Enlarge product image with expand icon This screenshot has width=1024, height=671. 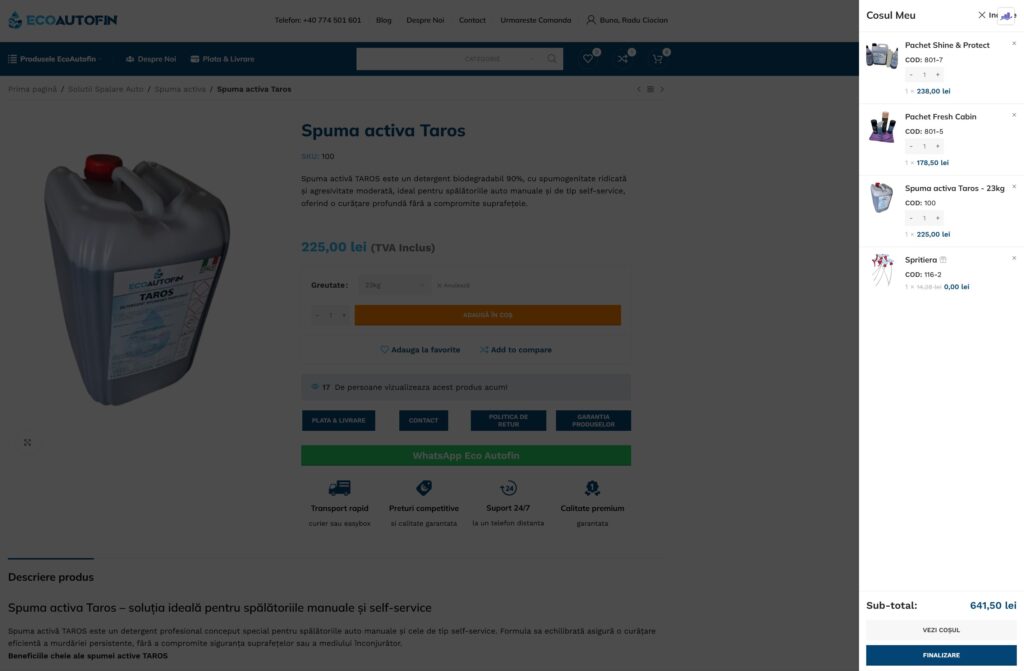pyautogui.click(x=27, y=442)
